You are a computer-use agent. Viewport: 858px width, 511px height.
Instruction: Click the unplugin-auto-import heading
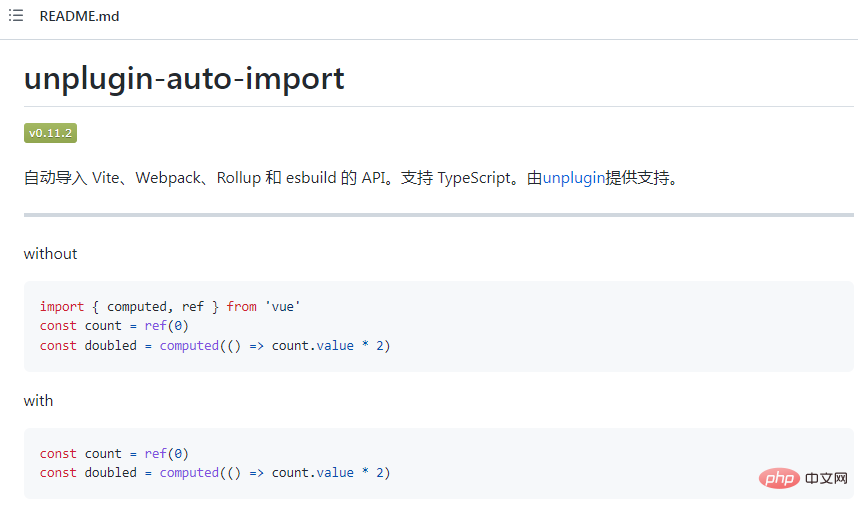pos(184,78)
